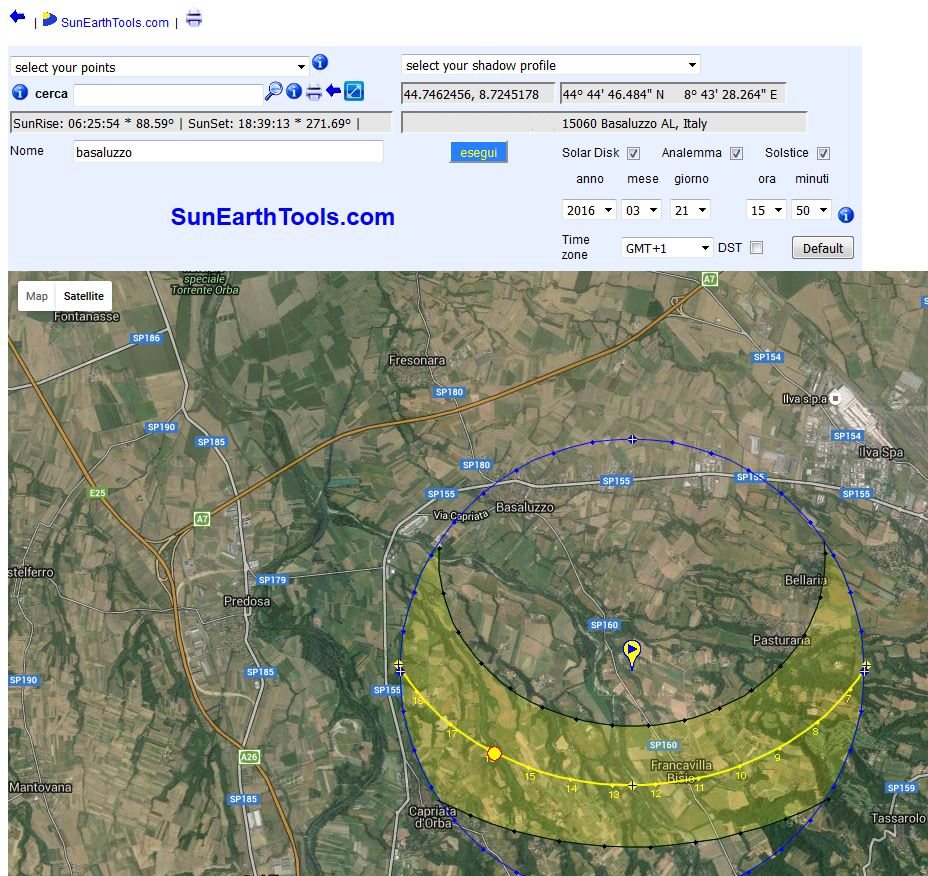Switch to Map view tab
This screenshot has width=928, height=876.
pyautogui.click(x=37, y=296)
